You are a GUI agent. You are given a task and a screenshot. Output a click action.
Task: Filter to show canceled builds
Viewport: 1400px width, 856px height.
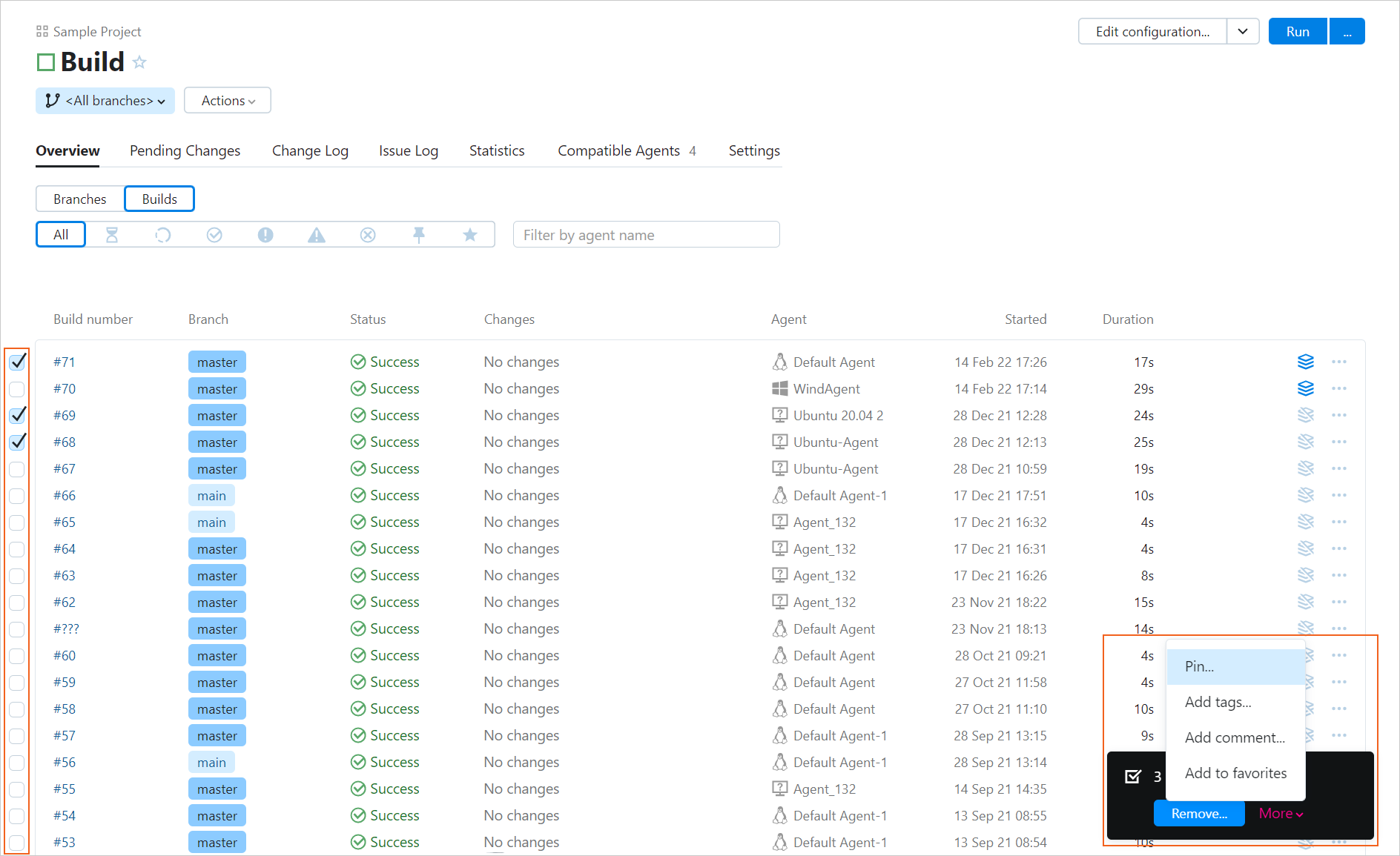(x=367, y=234)
